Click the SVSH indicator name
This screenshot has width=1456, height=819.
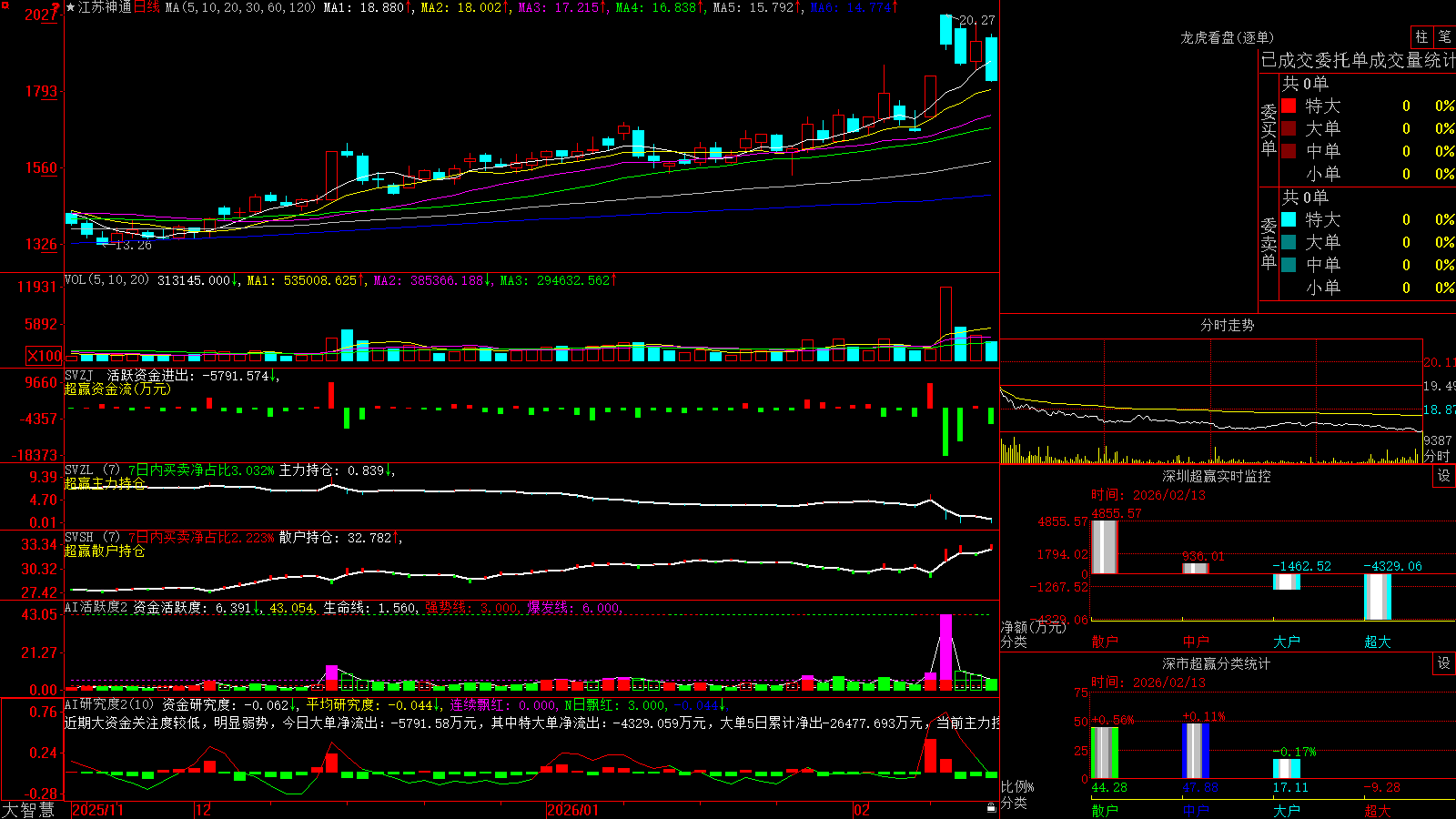pos(79,538)
